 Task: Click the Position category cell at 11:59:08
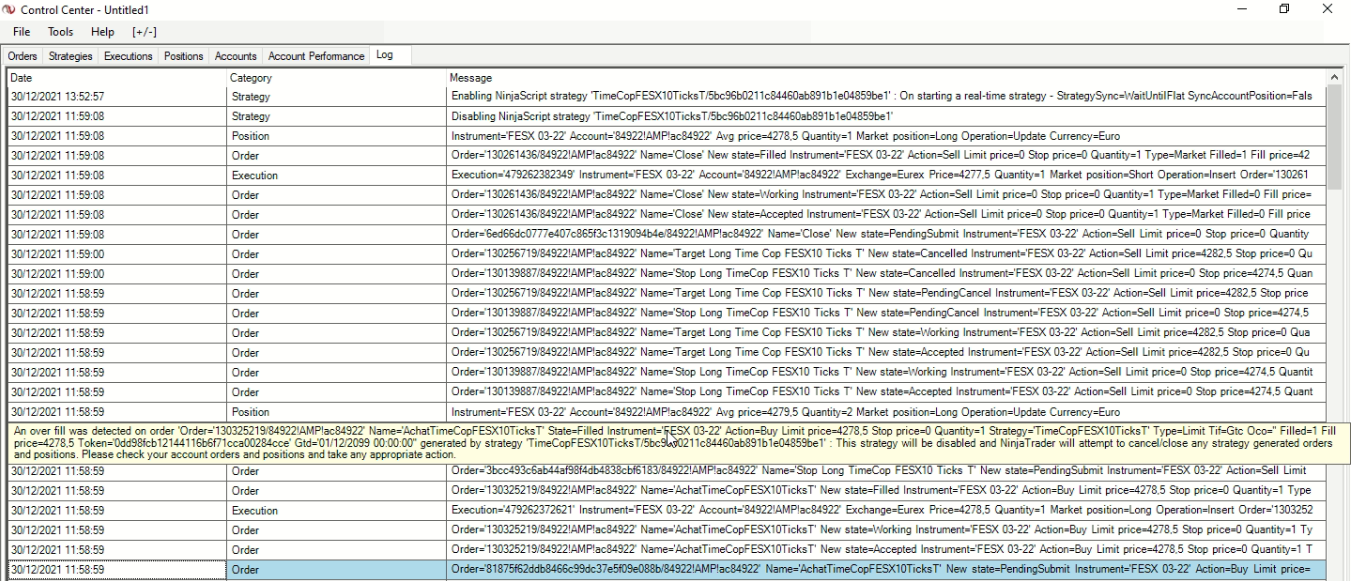(x=336, y=135)
